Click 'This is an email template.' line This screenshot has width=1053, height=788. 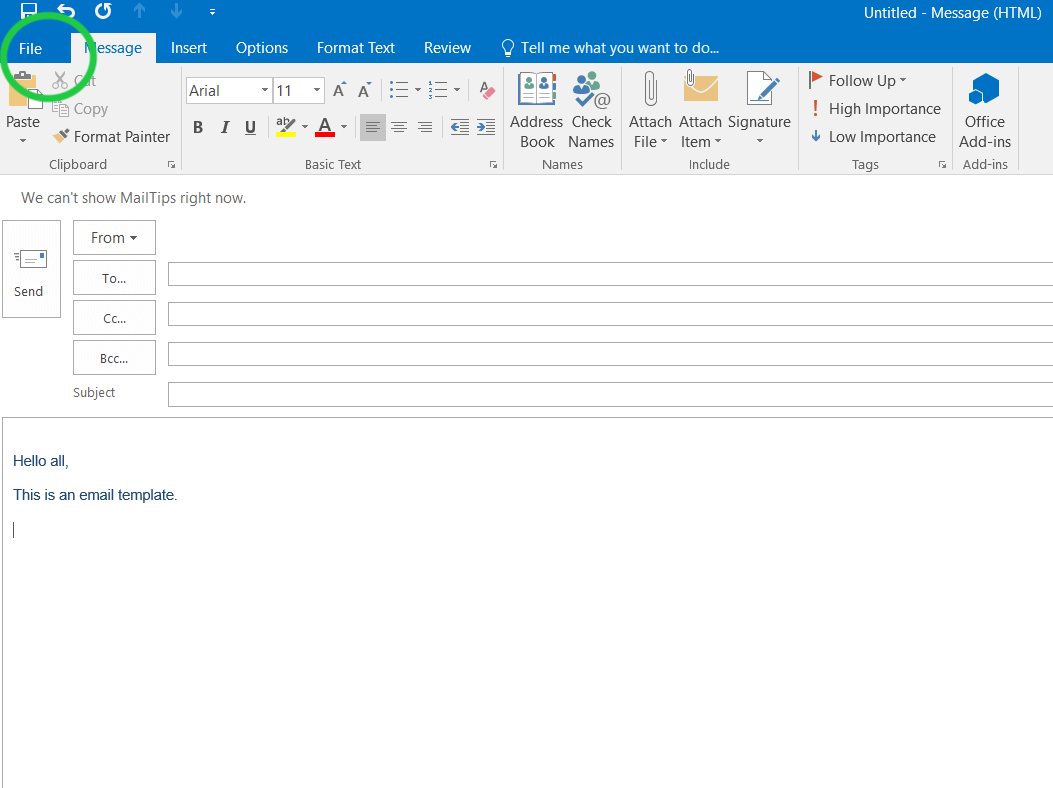95,495
